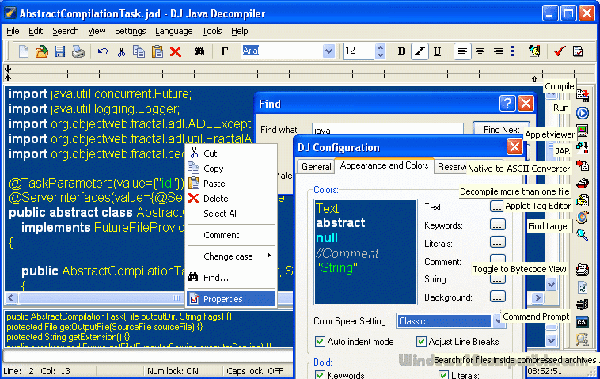The height and width of the screenshot is (379, 600).
Task: Click the Find Next button
Action: 501,129
